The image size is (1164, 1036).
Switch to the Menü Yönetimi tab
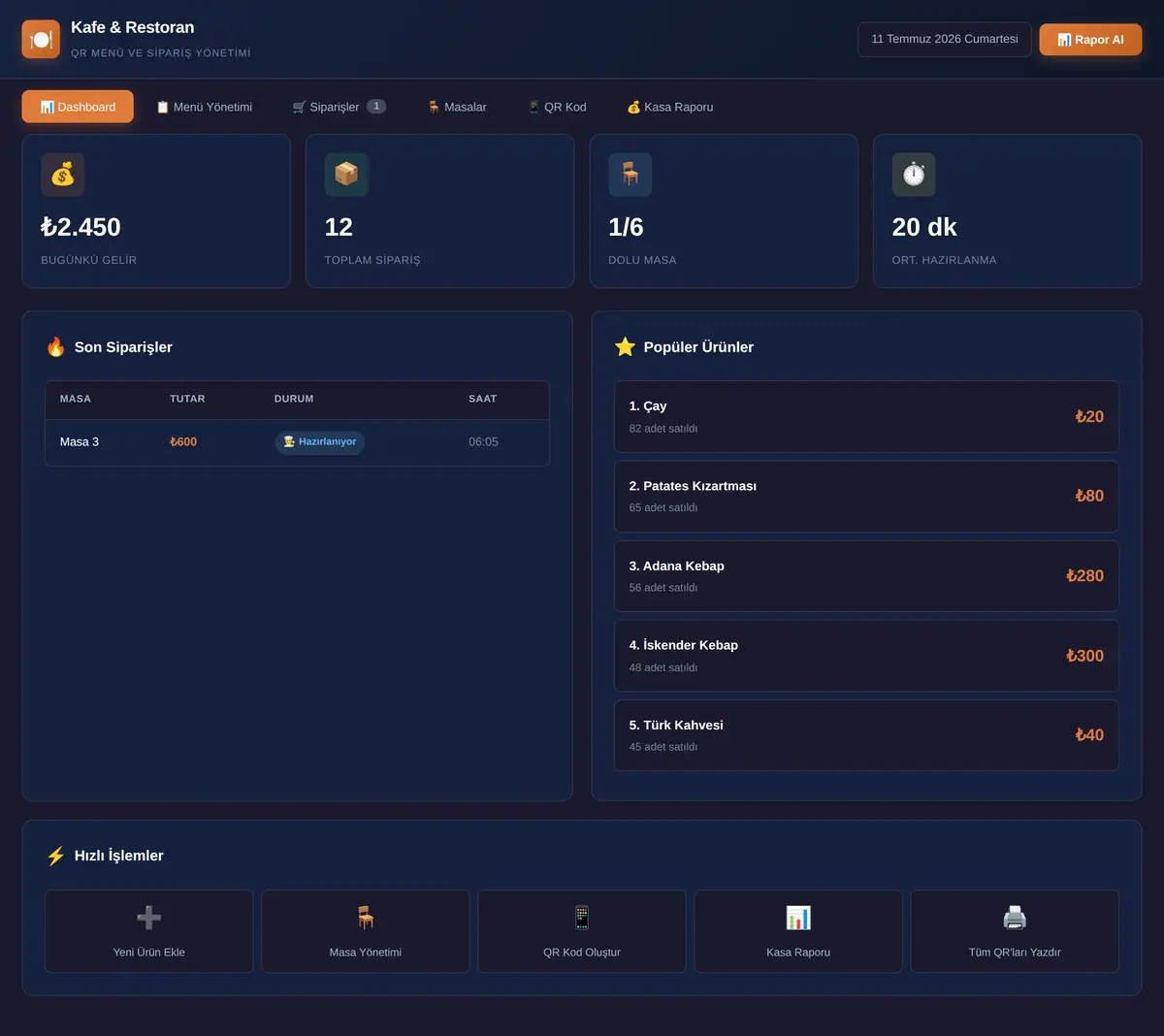point(204,107)
